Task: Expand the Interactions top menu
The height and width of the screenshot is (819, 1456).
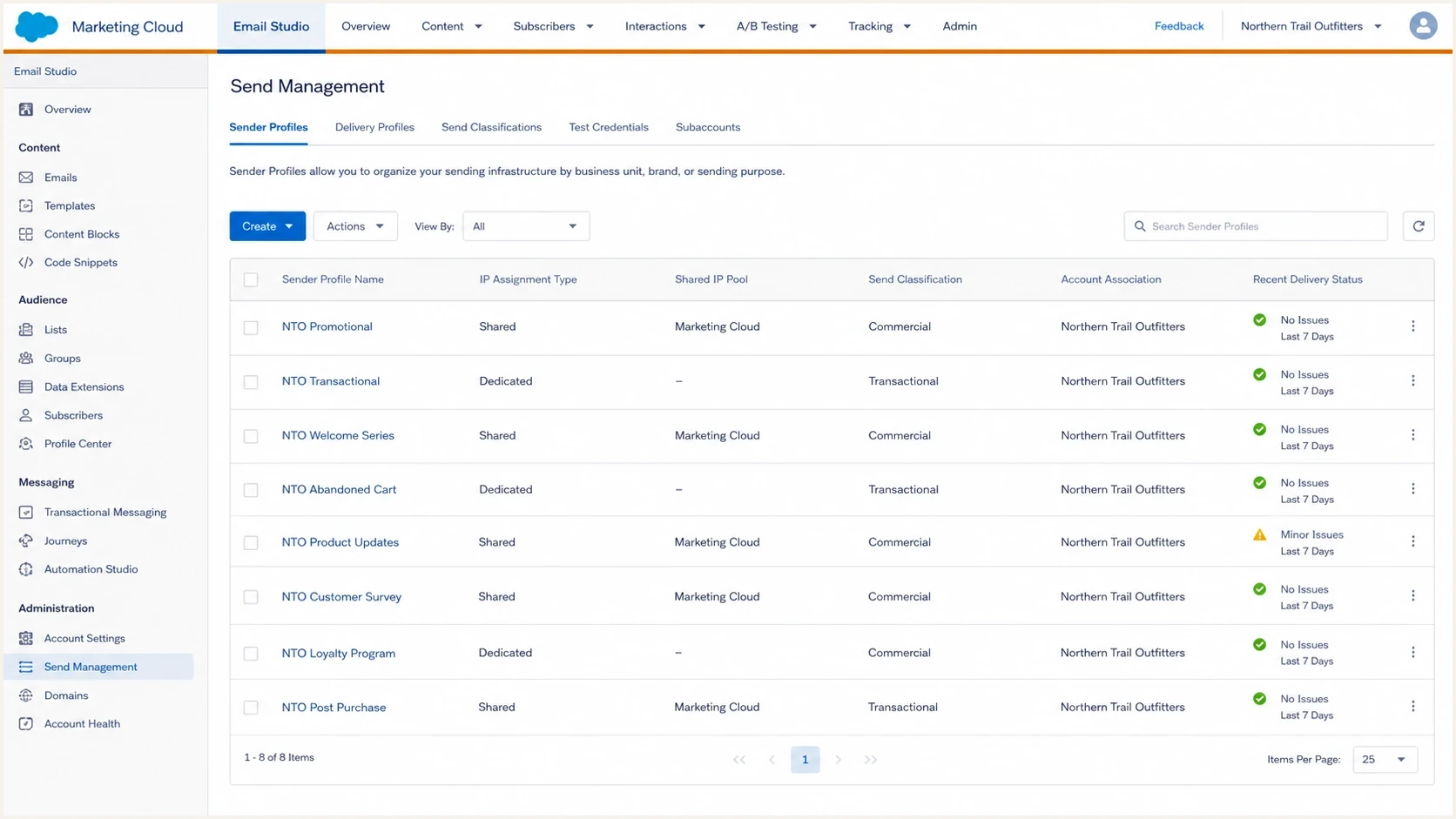Action: tap(665, 26)
